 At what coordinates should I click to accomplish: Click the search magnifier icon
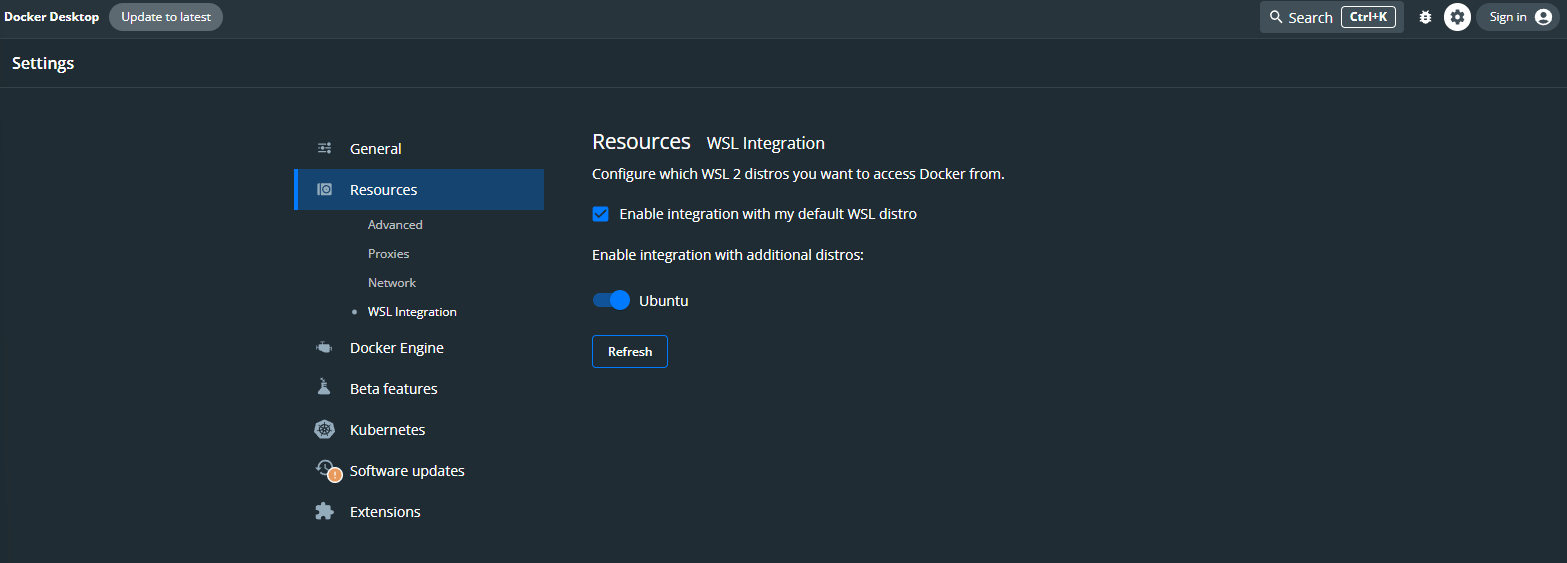coord(1276,17)
